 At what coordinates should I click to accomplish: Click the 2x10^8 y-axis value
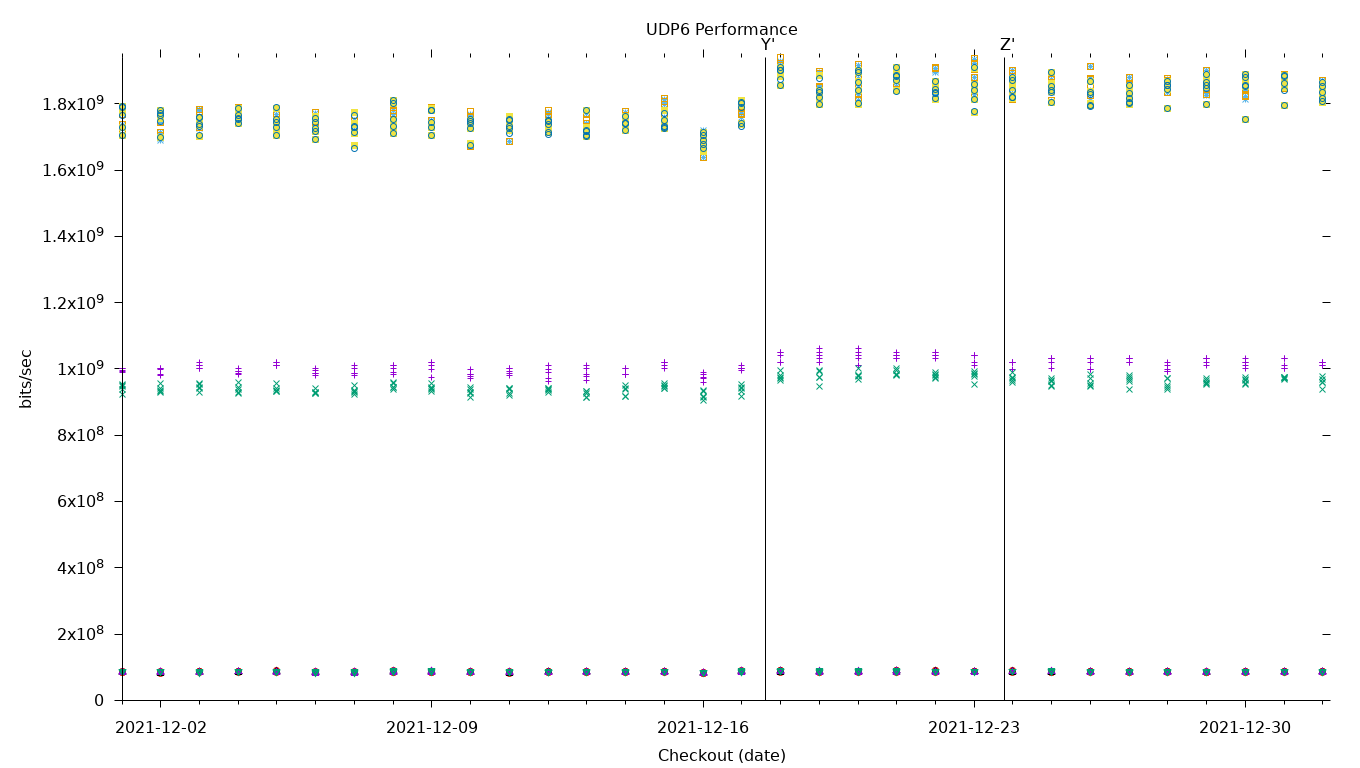click(x=81, y=633)
